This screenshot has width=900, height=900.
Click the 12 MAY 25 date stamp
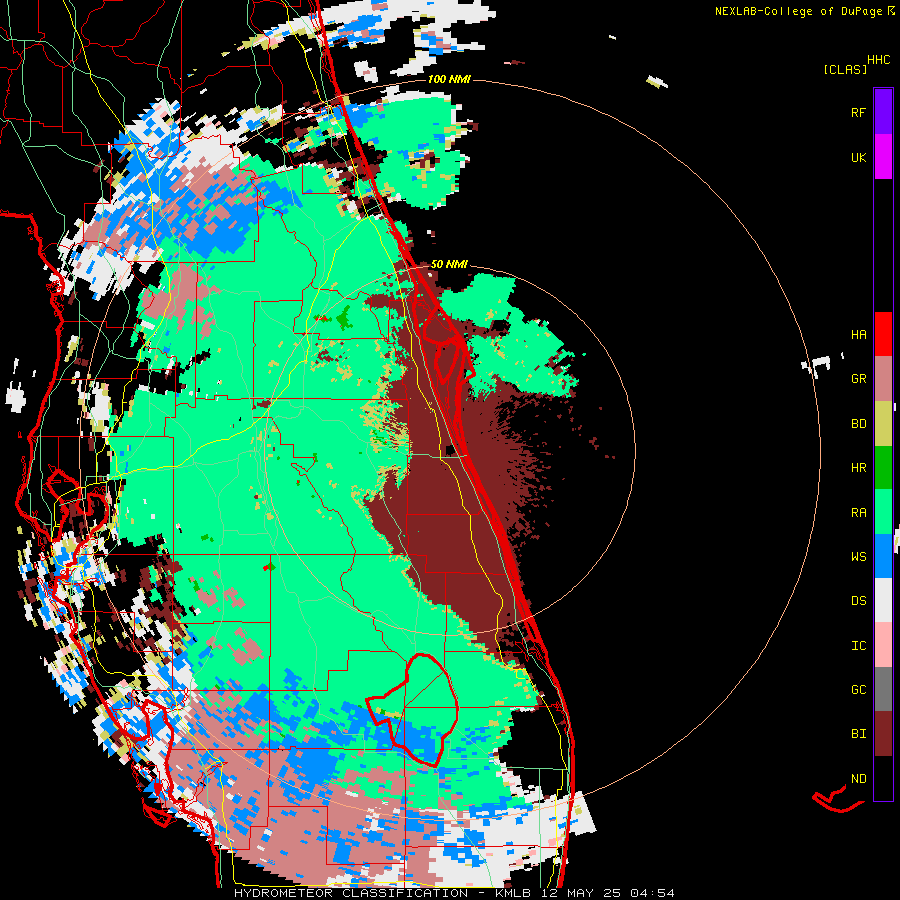(x=581, y=893)
